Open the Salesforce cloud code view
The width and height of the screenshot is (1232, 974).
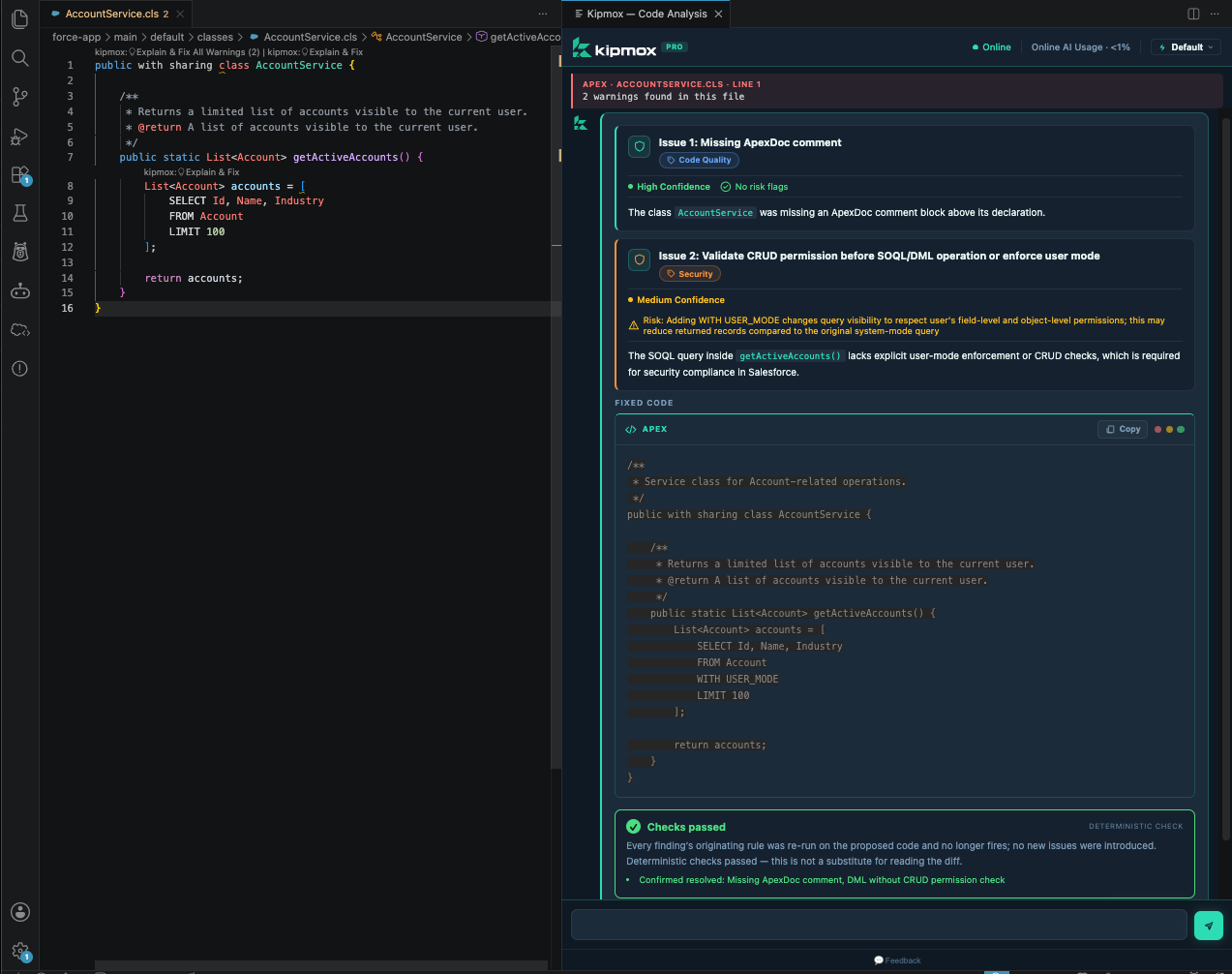point(19,330)
